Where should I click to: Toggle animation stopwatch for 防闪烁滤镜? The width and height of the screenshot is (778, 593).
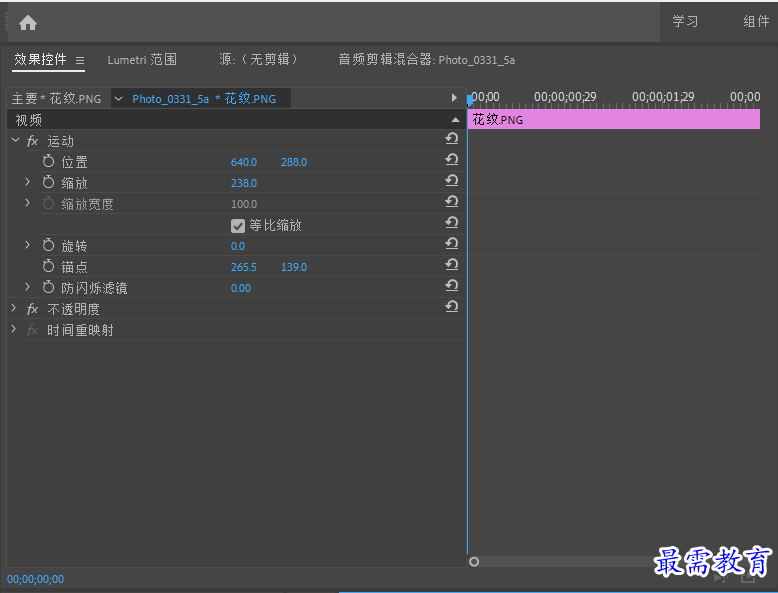pyautogui.click(x=48, y=287)
